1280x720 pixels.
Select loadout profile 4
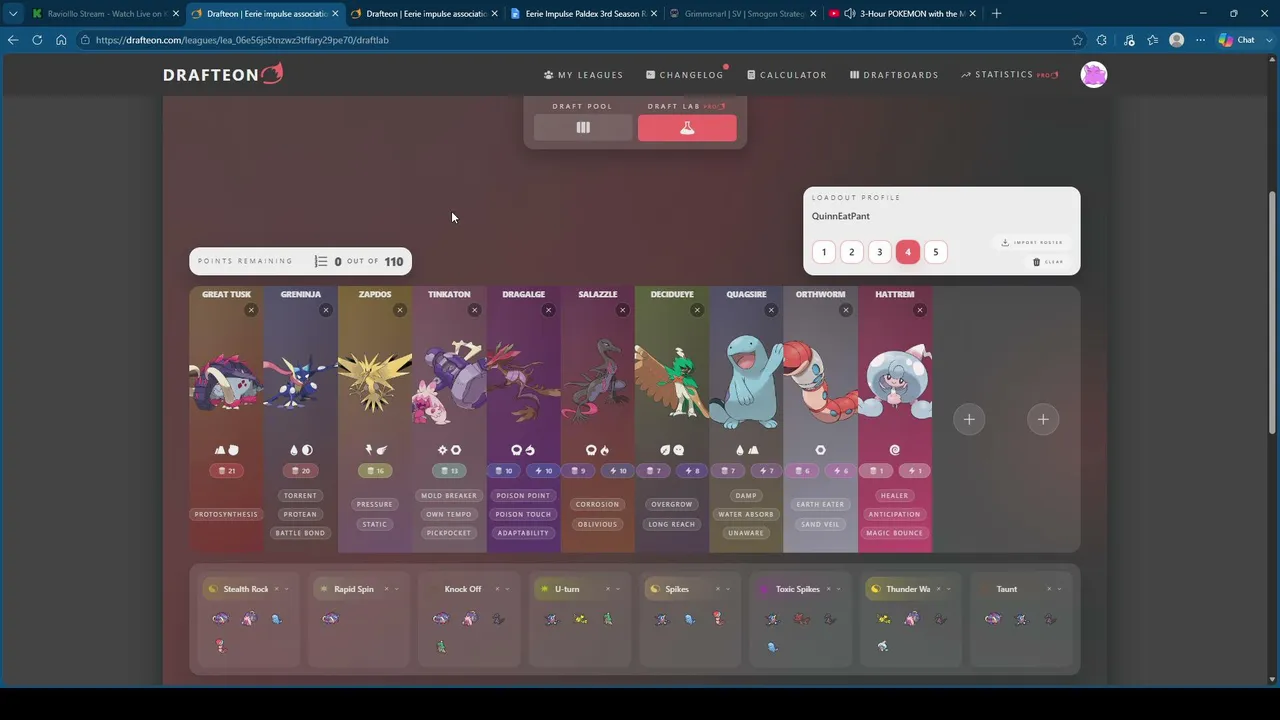pyautogui.click(x=908, y=252)
